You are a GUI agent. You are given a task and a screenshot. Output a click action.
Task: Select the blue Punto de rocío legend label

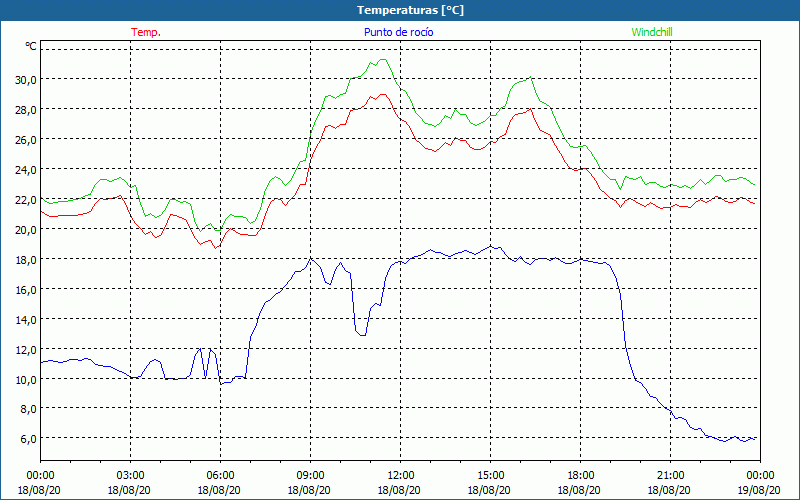coord(398,32)
